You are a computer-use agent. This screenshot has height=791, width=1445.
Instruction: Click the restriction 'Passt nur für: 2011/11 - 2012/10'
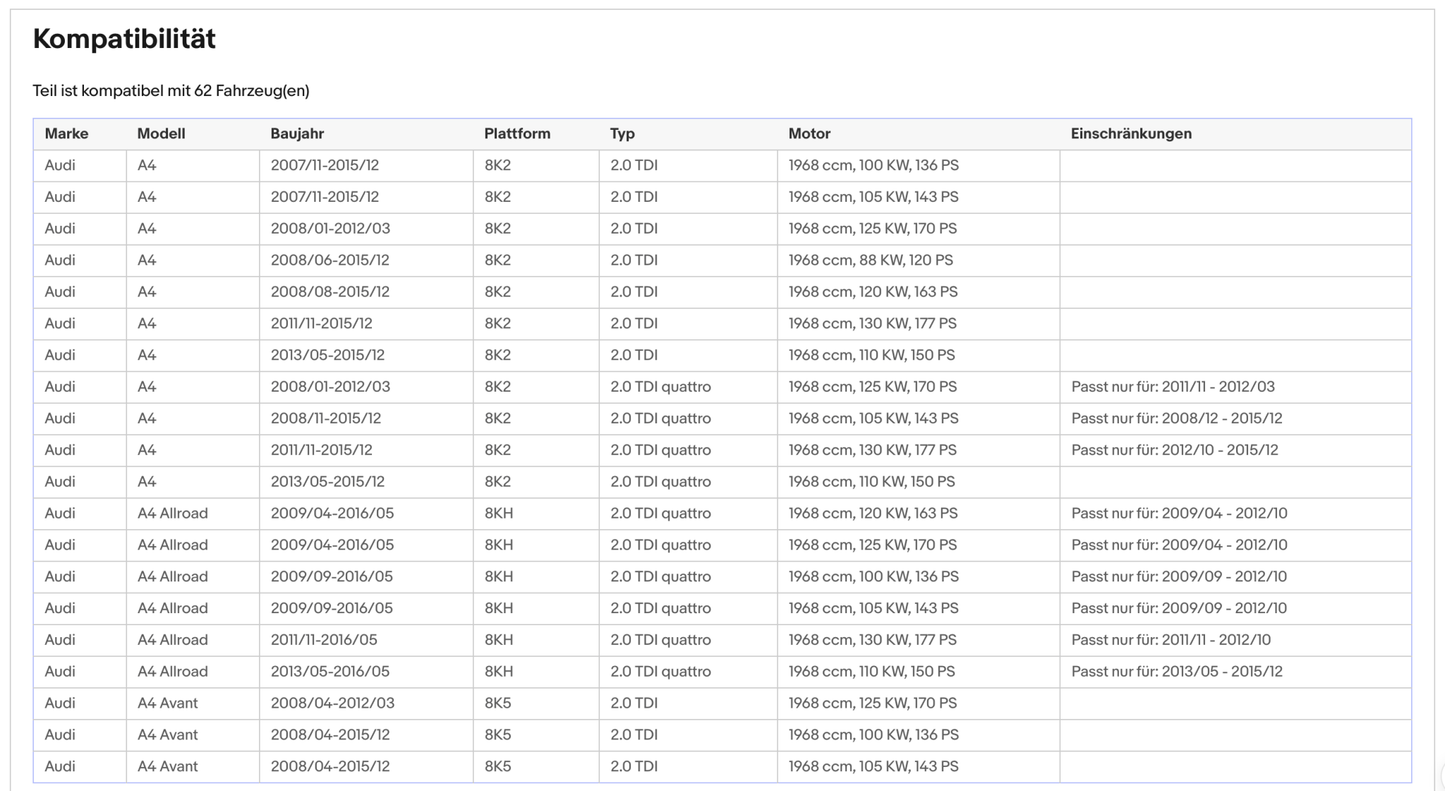[x=1171, y=640]
